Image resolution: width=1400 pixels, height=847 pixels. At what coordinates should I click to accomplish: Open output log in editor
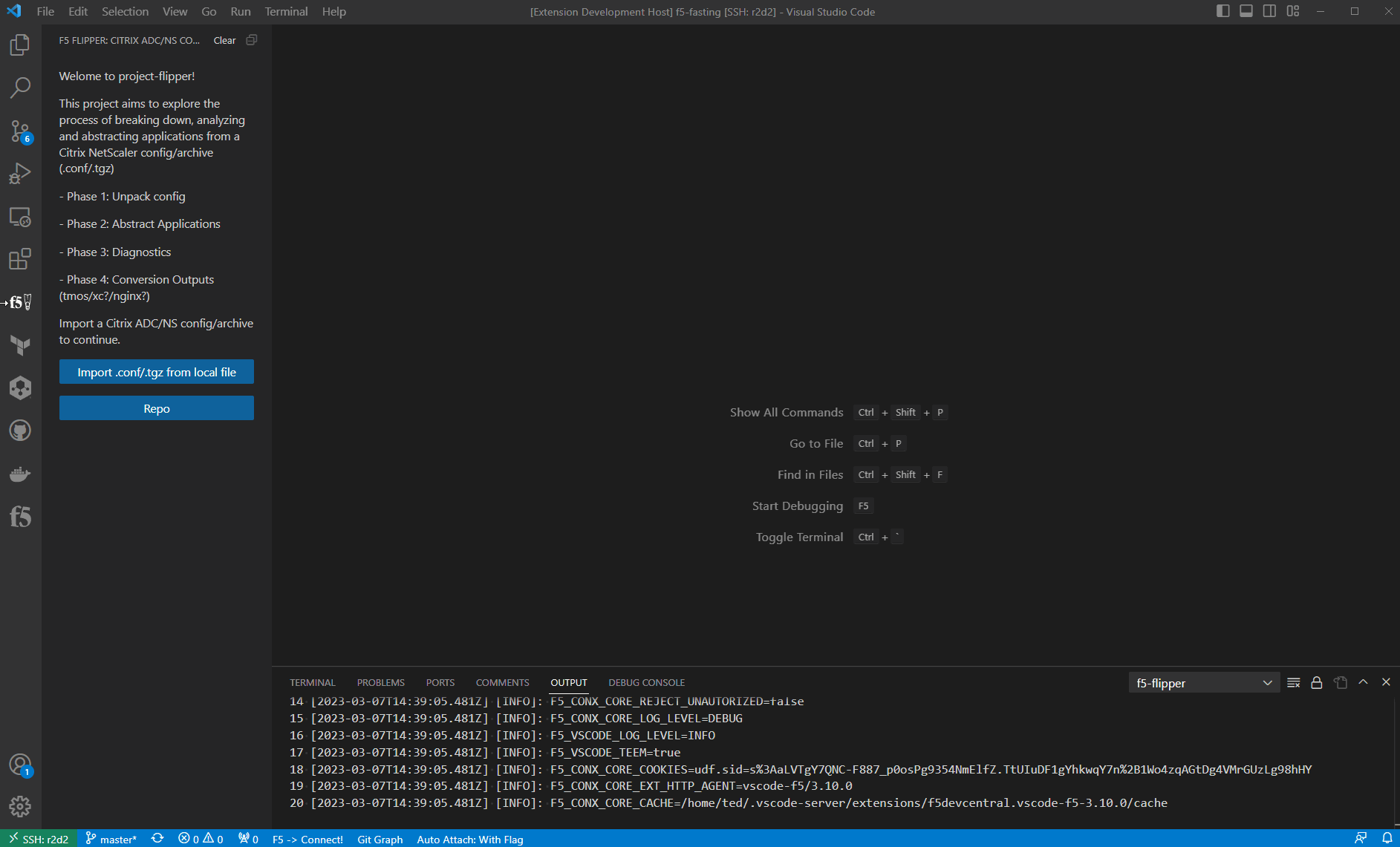(1340, 683)
